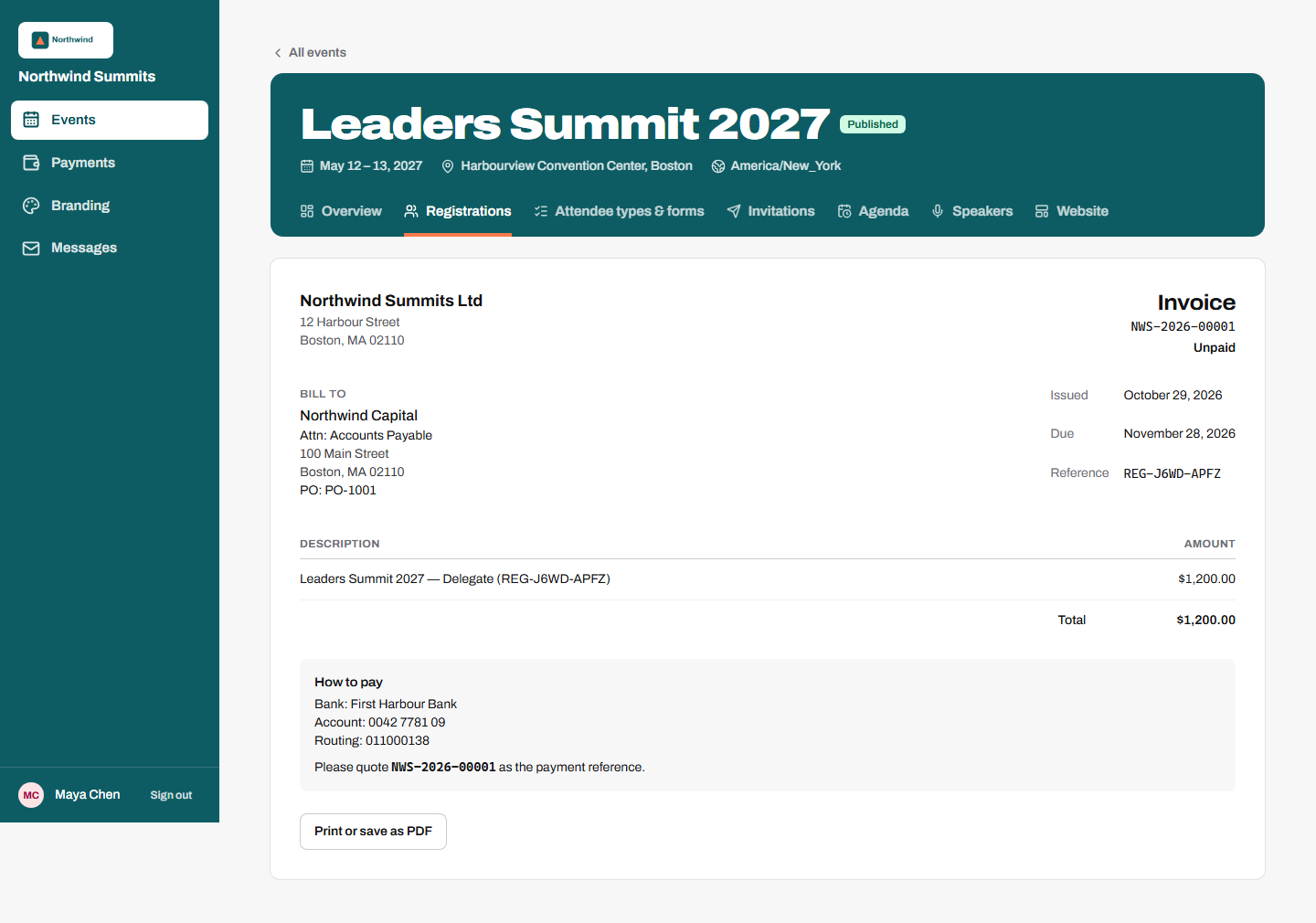Click the MC user avatar
The image size is (1316, 923).
point(31,795)
